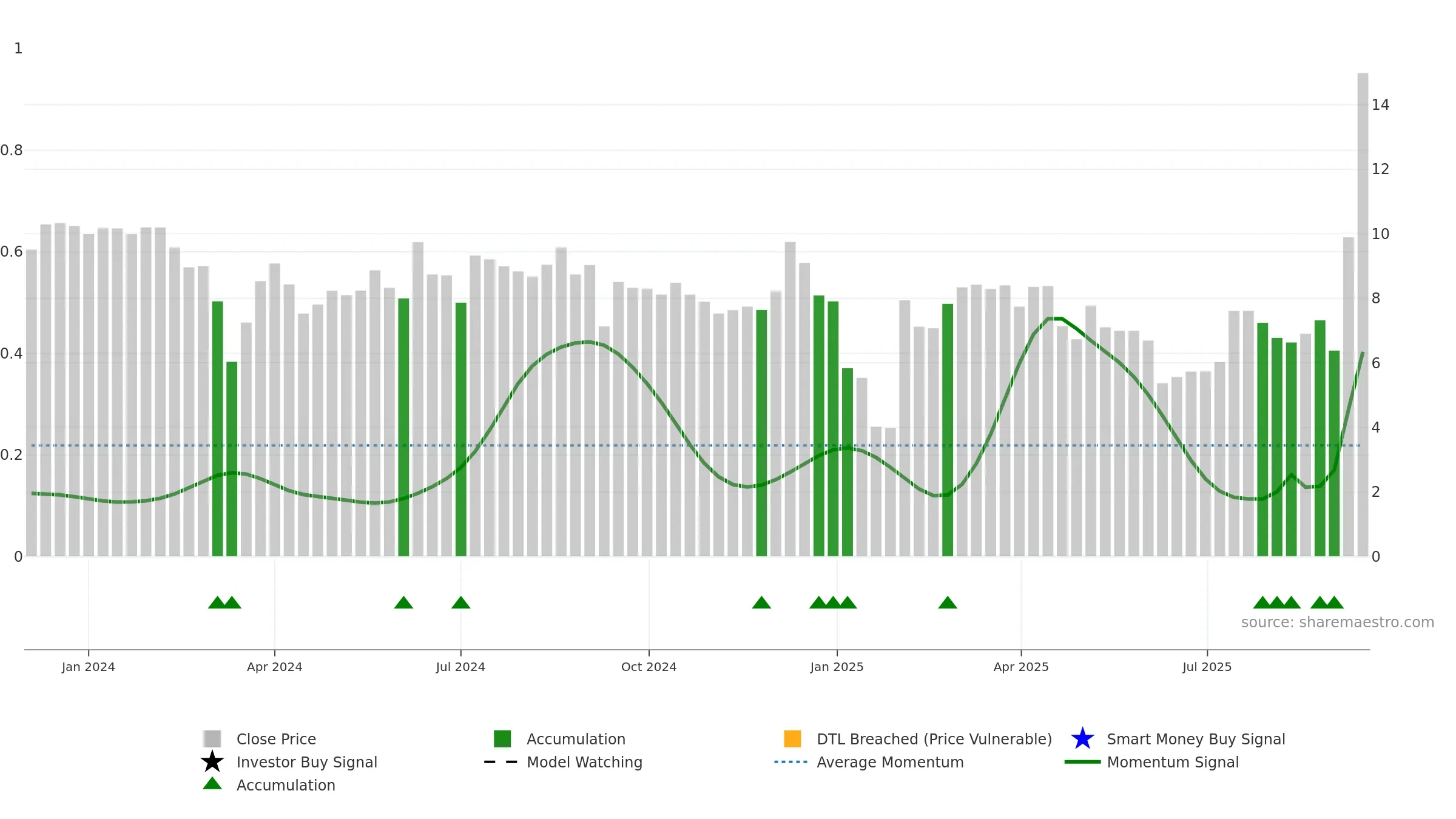Click the gray Close Price legend square
Image resolution: width=1456 pixels, height=819 pixels.
pyautogui.click(x=212, y=738)
